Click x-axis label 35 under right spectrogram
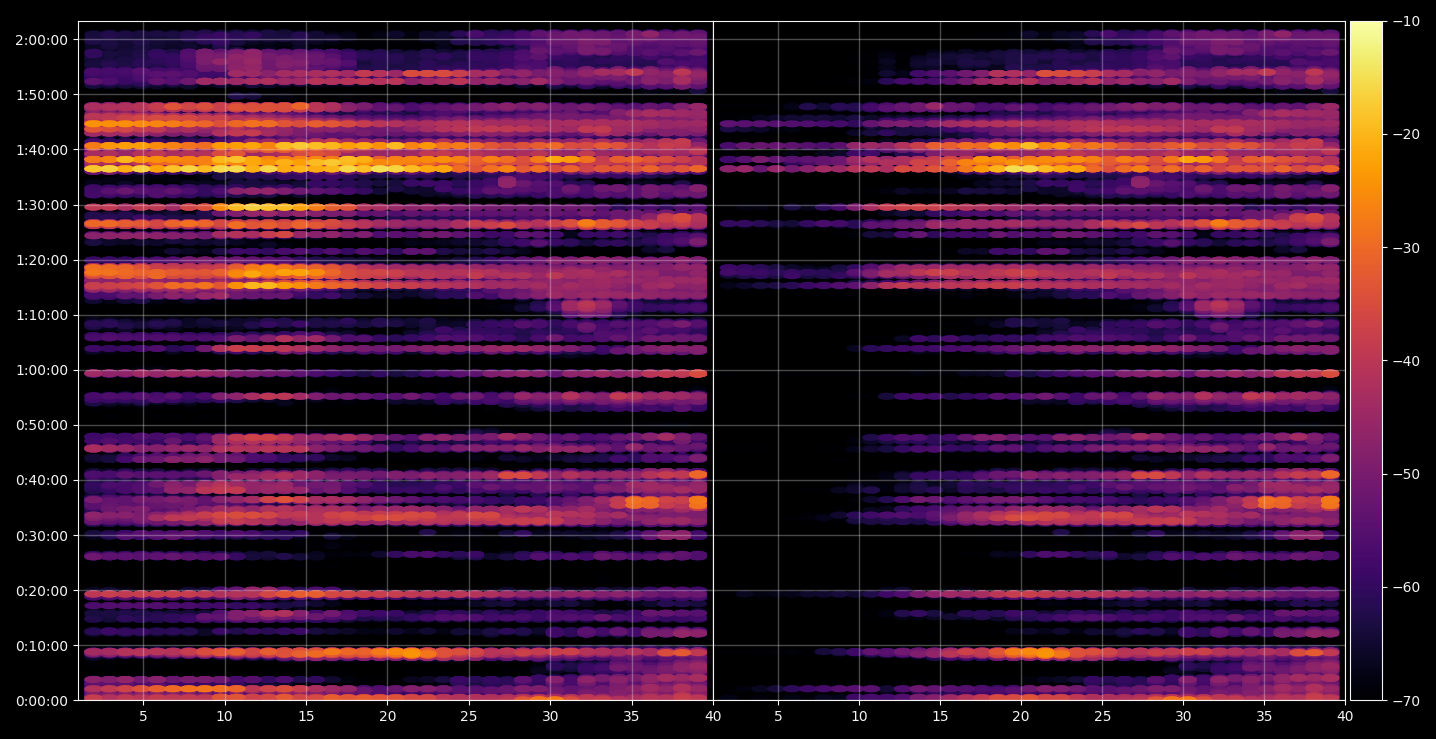Screen dimensions: 1436x739 tap(1264, 716)
